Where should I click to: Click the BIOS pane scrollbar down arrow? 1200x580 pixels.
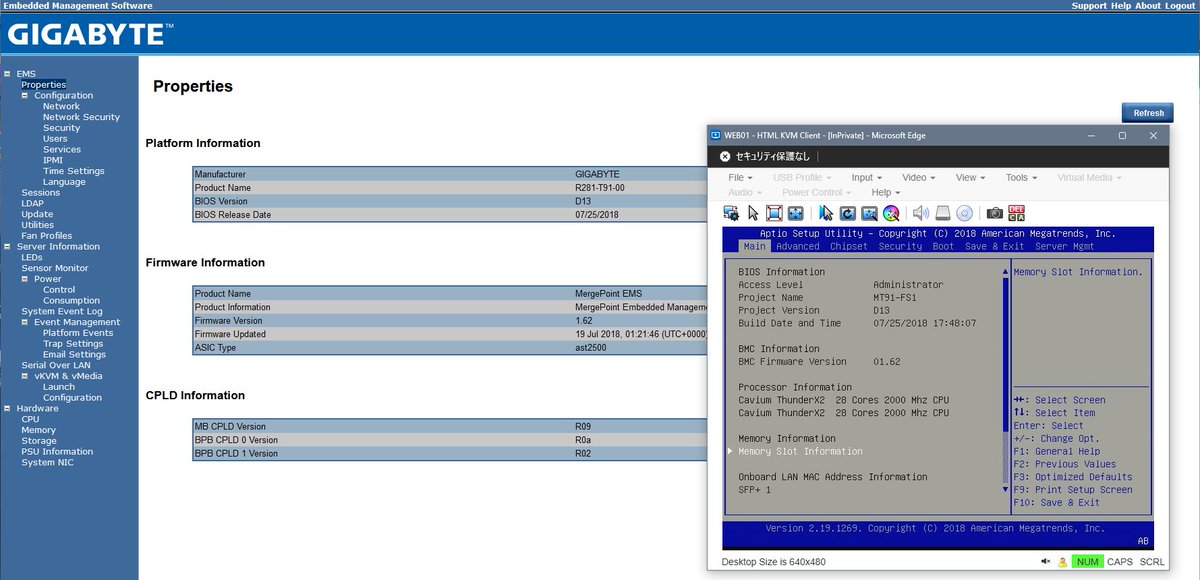pos(1005,490)
